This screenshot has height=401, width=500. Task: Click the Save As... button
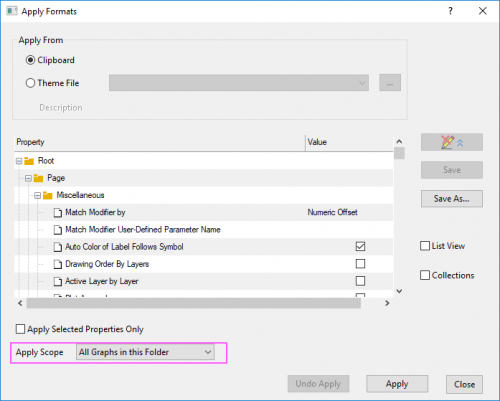coord(452,199)
